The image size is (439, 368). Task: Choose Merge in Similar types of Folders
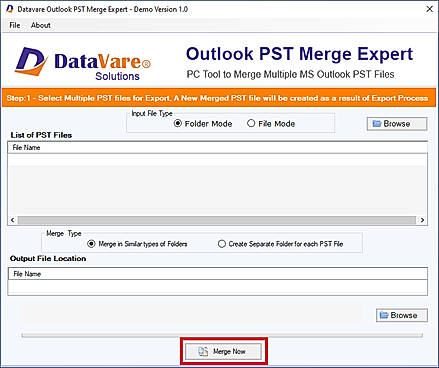[137, 244]
